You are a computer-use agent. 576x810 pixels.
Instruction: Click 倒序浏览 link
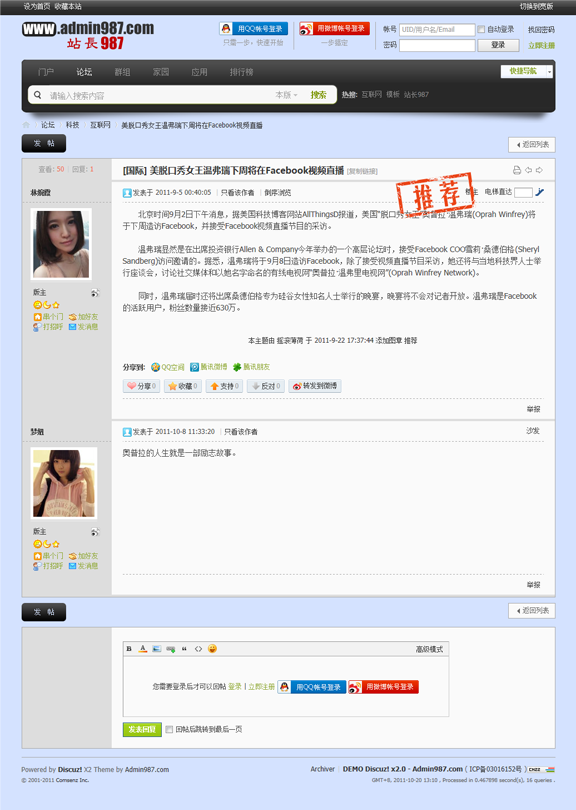(x=278, y=193)
